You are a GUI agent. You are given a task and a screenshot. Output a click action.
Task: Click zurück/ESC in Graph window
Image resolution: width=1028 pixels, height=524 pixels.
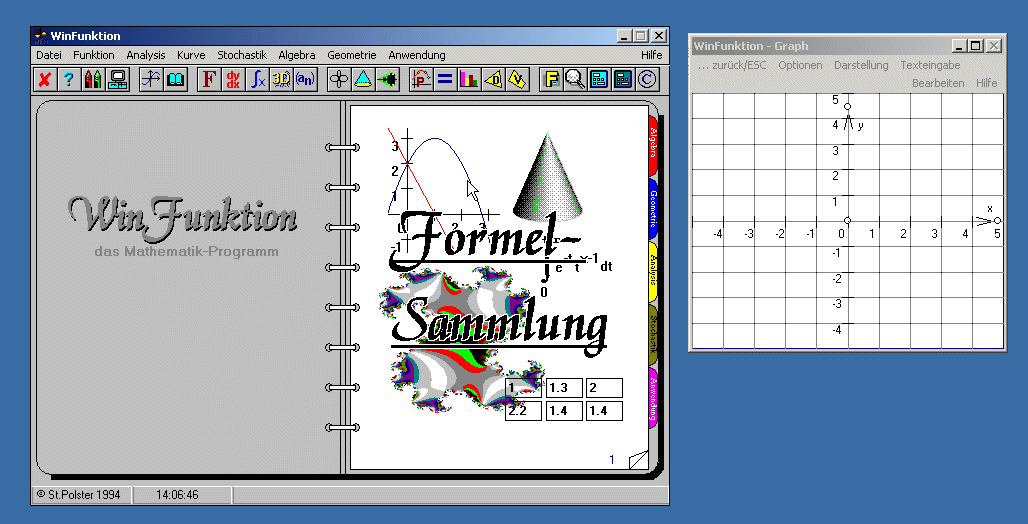point(732,65)
